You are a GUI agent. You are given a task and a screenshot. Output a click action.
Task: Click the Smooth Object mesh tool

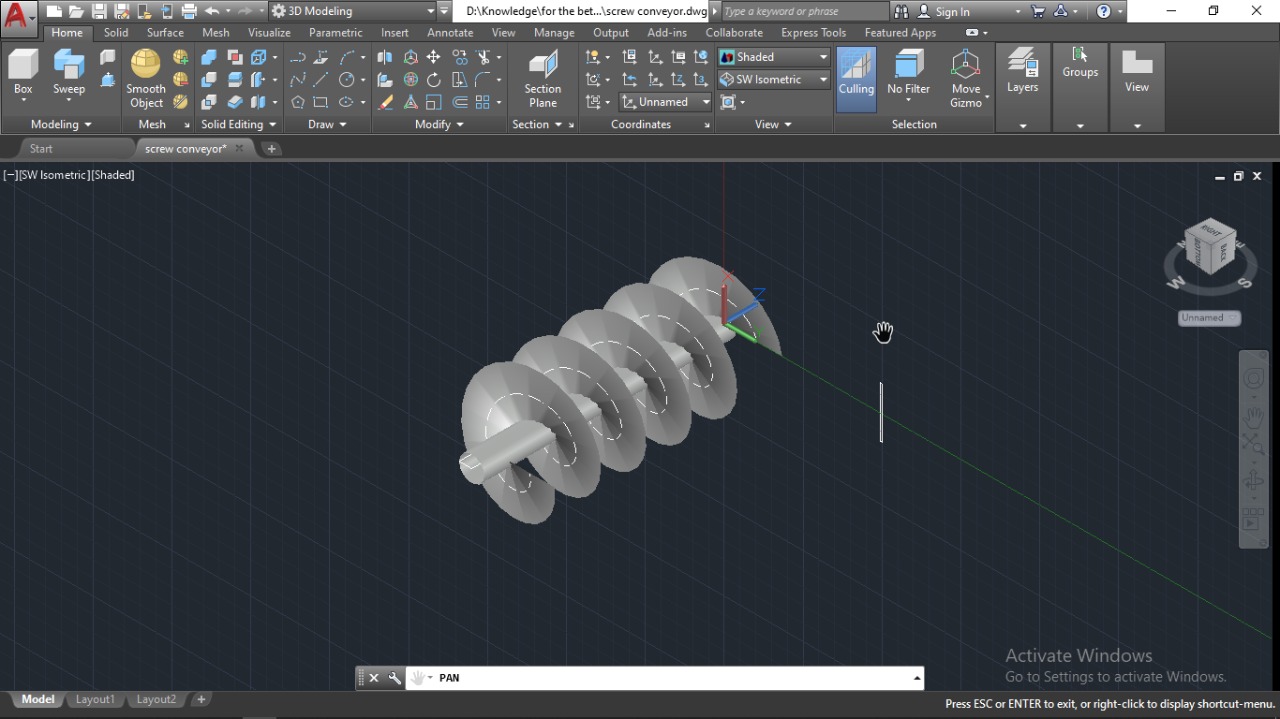[146, 79]
